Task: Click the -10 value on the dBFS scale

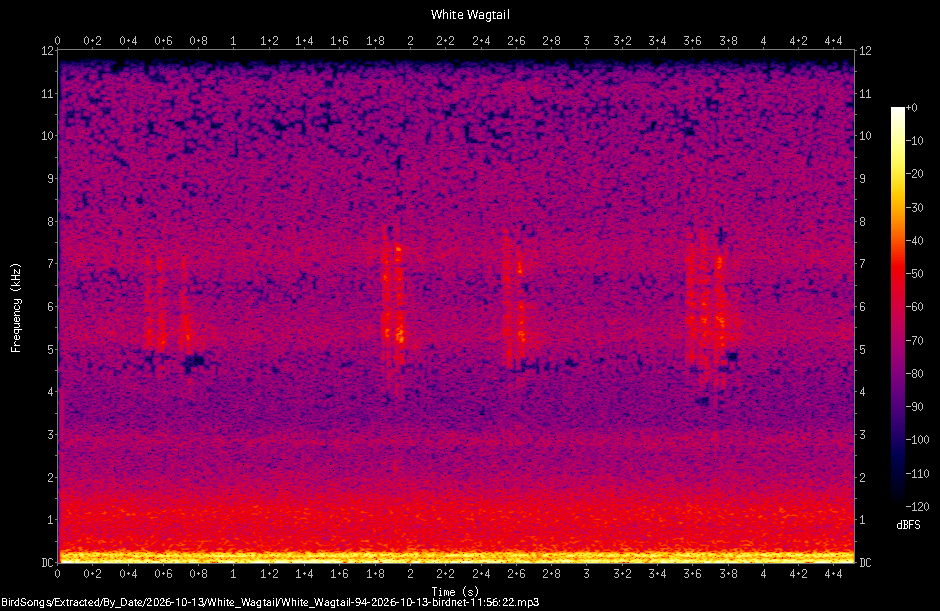Action: pos(914,141)
